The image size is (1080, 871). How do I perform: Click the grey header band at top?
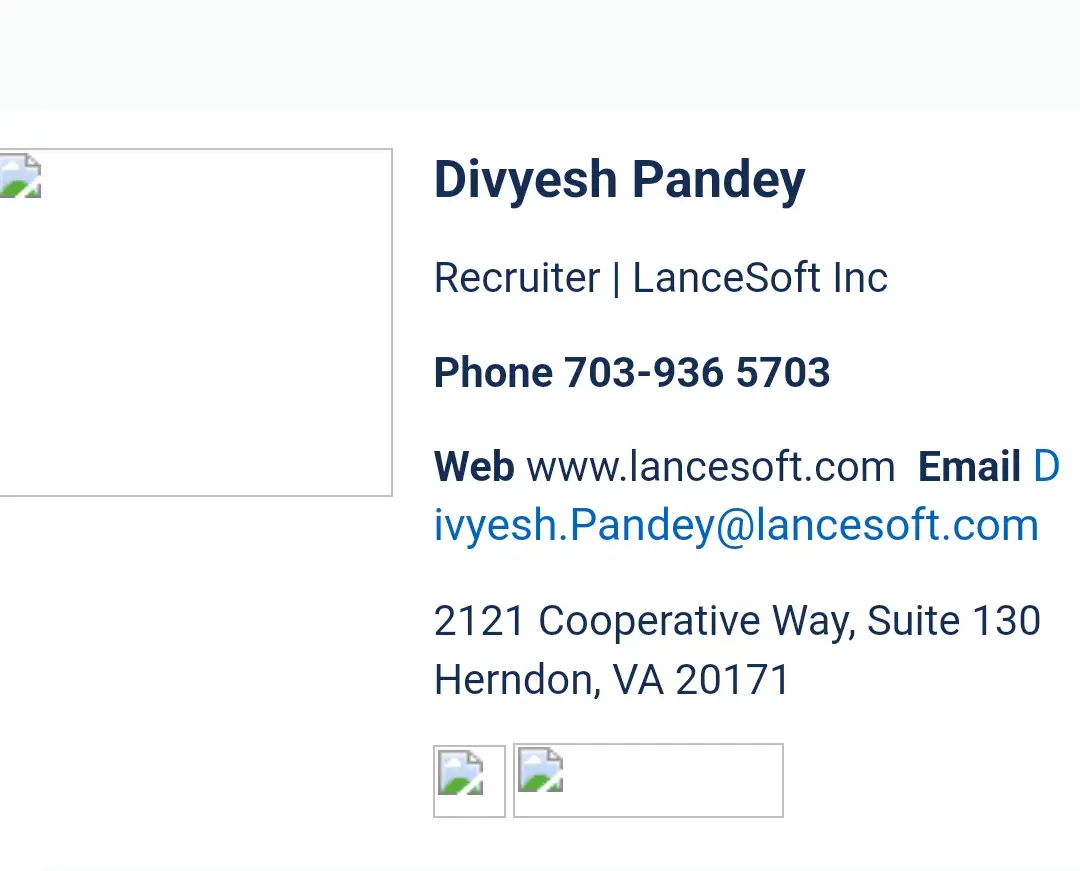click(540, 55)
